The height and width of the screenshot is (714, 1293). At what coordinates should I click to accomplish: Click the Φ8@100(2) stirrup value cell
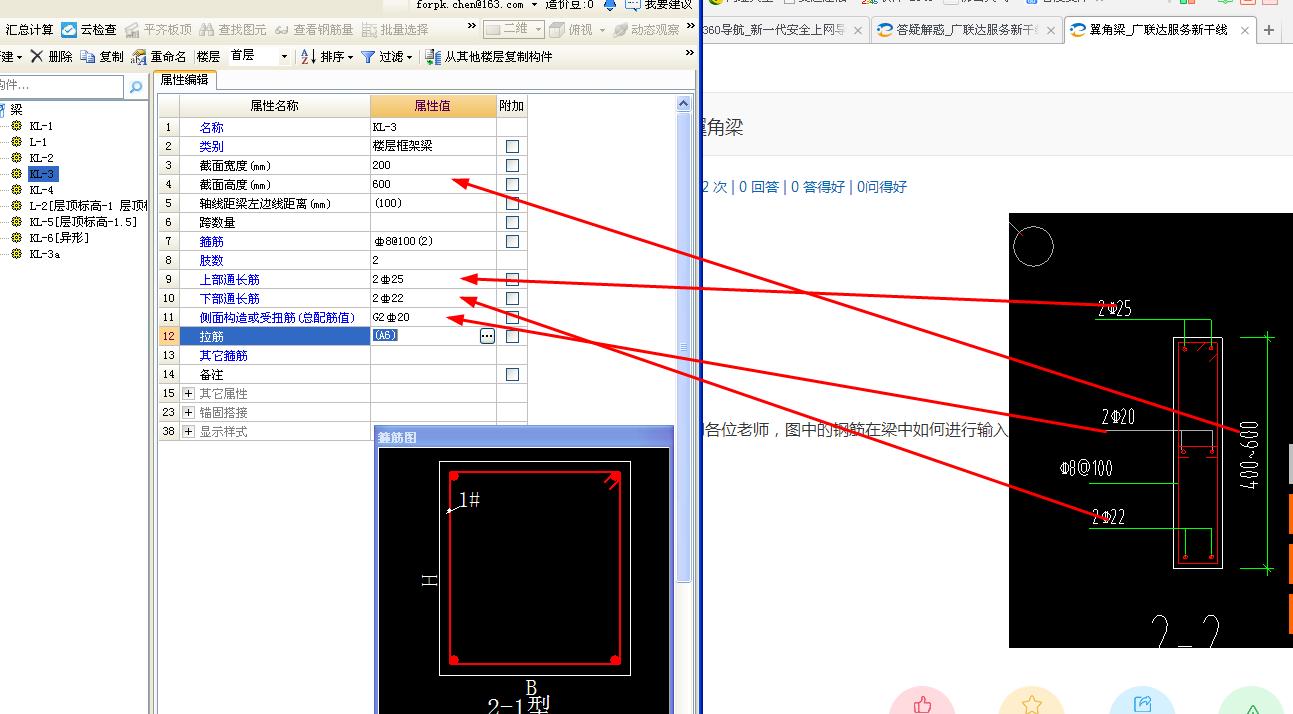pyautogui.click(x=433, y=241)
